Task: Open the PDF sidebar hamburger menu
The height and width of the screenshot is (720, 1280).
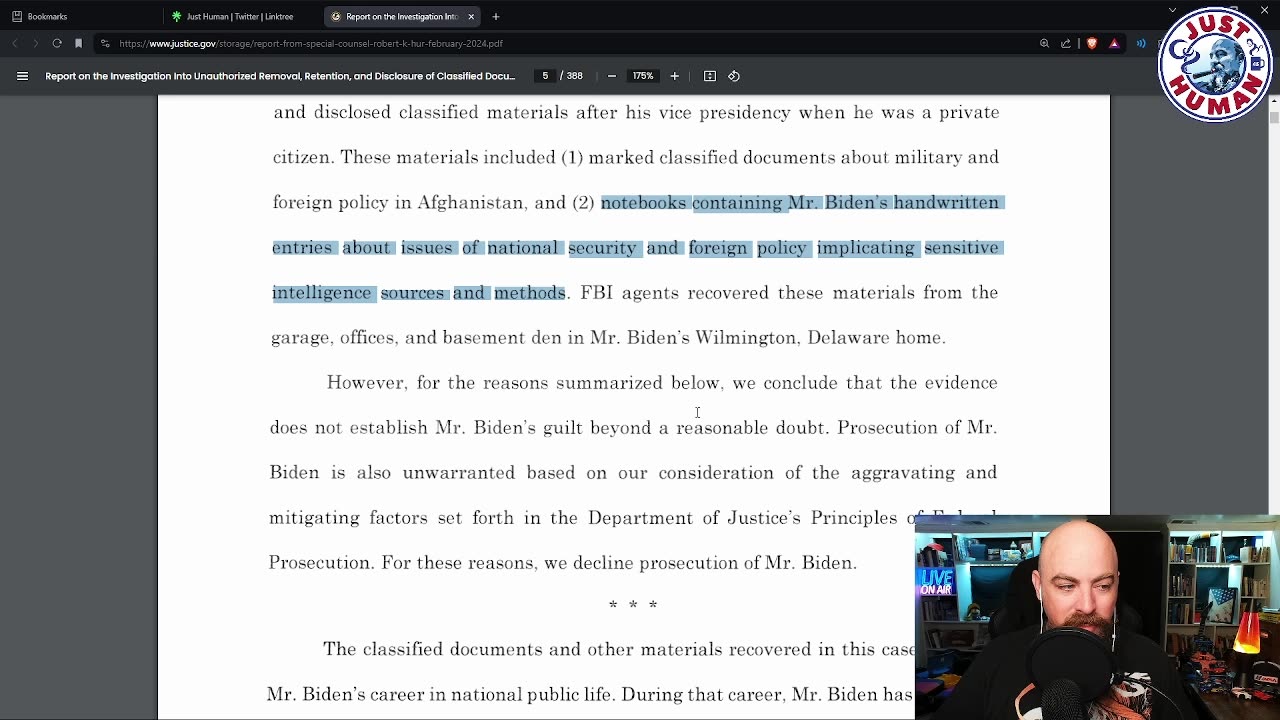Action: click(22, 76)
